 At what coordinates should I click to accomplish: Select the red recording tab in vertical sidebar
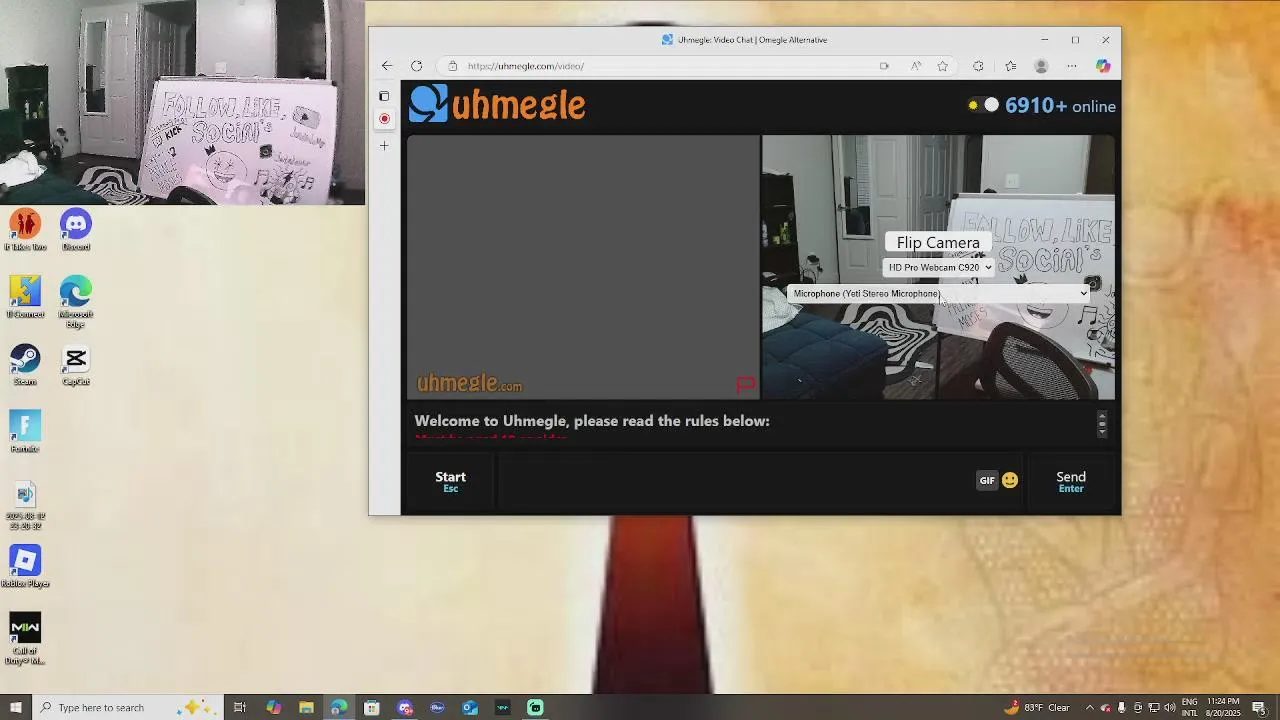(384, 119)
